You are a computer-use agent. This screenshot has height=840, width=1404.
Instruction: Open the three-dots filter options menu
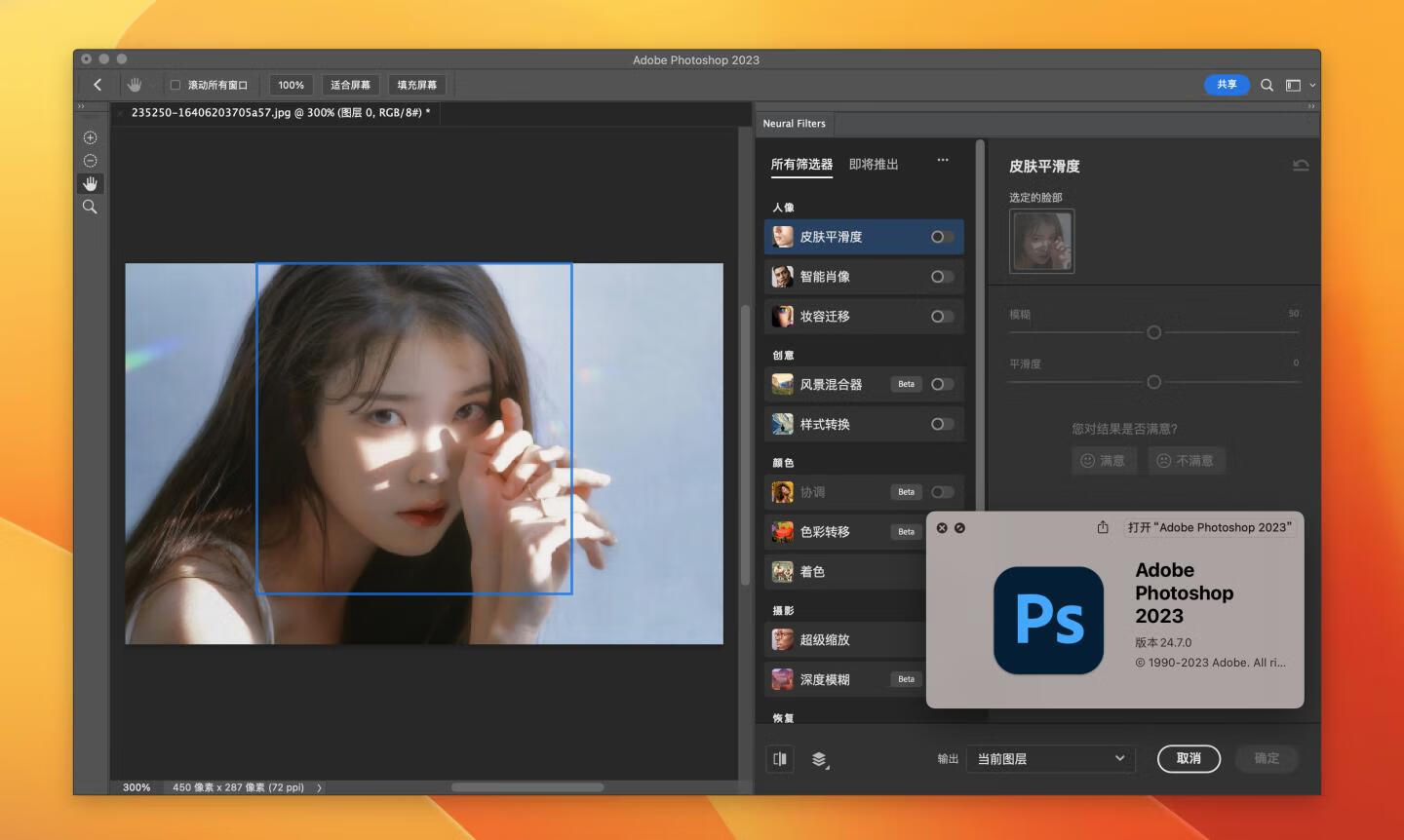(943, 160)
